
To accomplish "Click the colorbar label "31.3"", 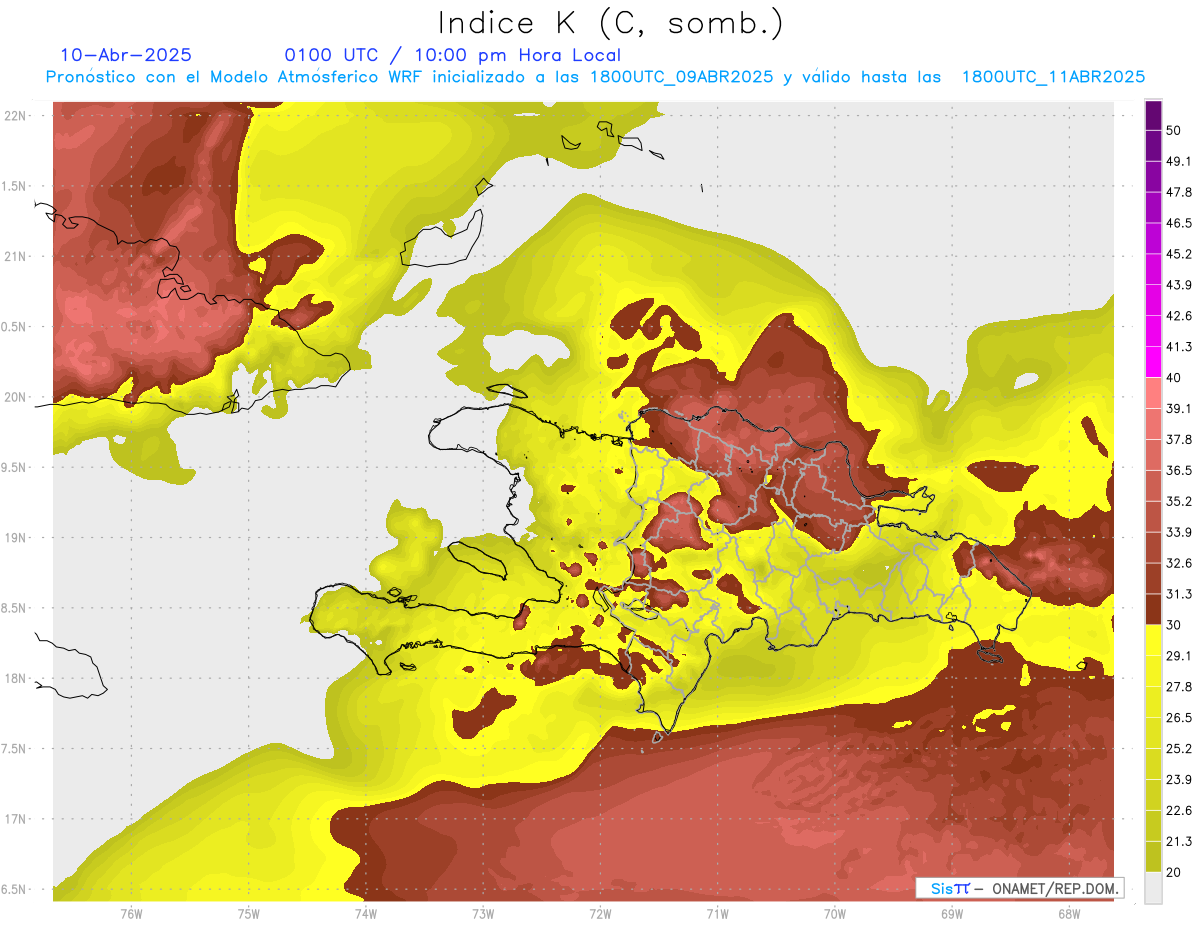I will (x=1179, y=594).
